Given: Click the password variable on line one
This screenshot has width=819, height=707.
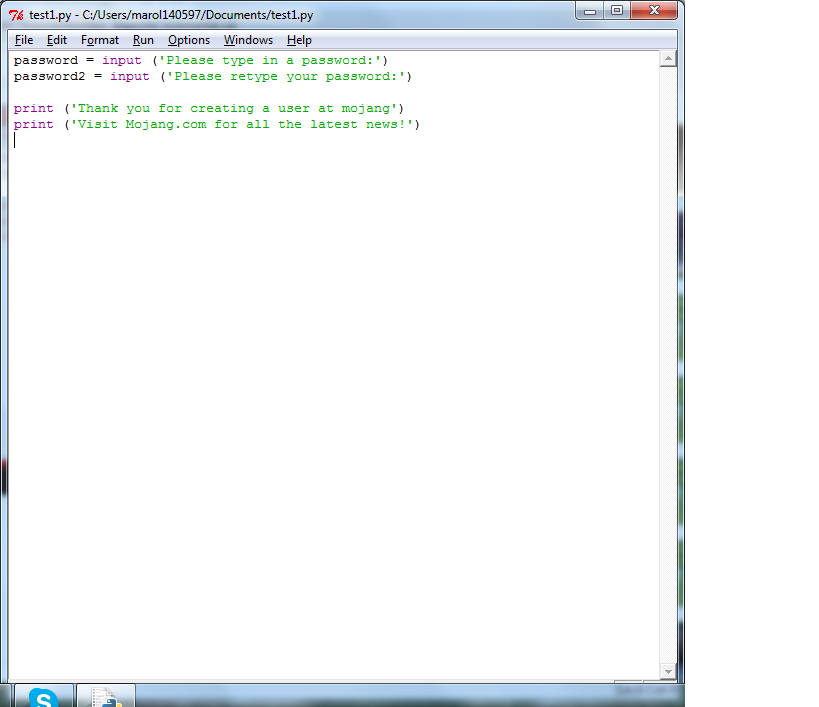Looking at the screenshot, I should point(46,61).
